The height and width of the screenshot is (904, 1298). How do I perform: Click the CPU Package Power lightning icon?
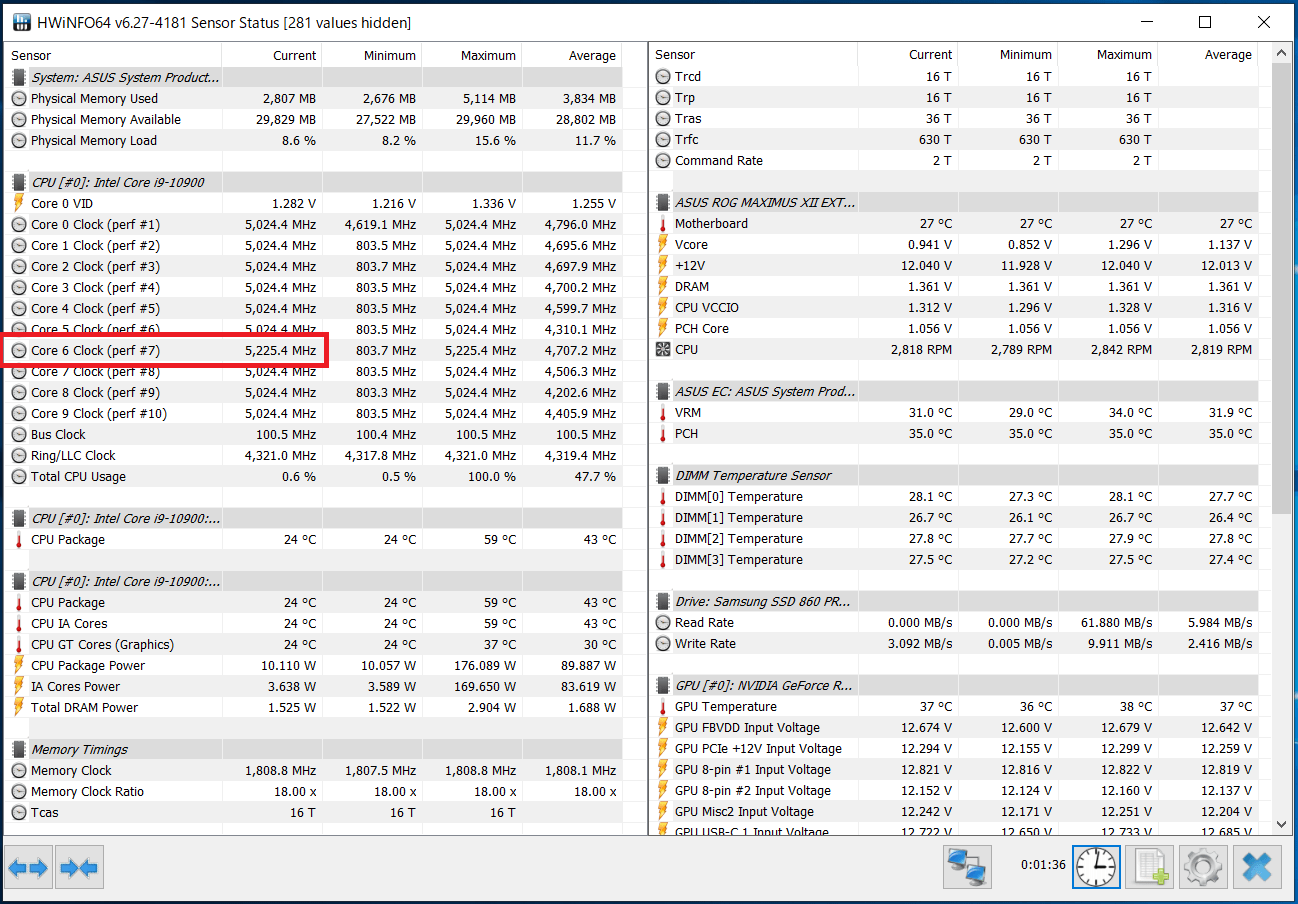pyautogui.click(x=19, y=665)
